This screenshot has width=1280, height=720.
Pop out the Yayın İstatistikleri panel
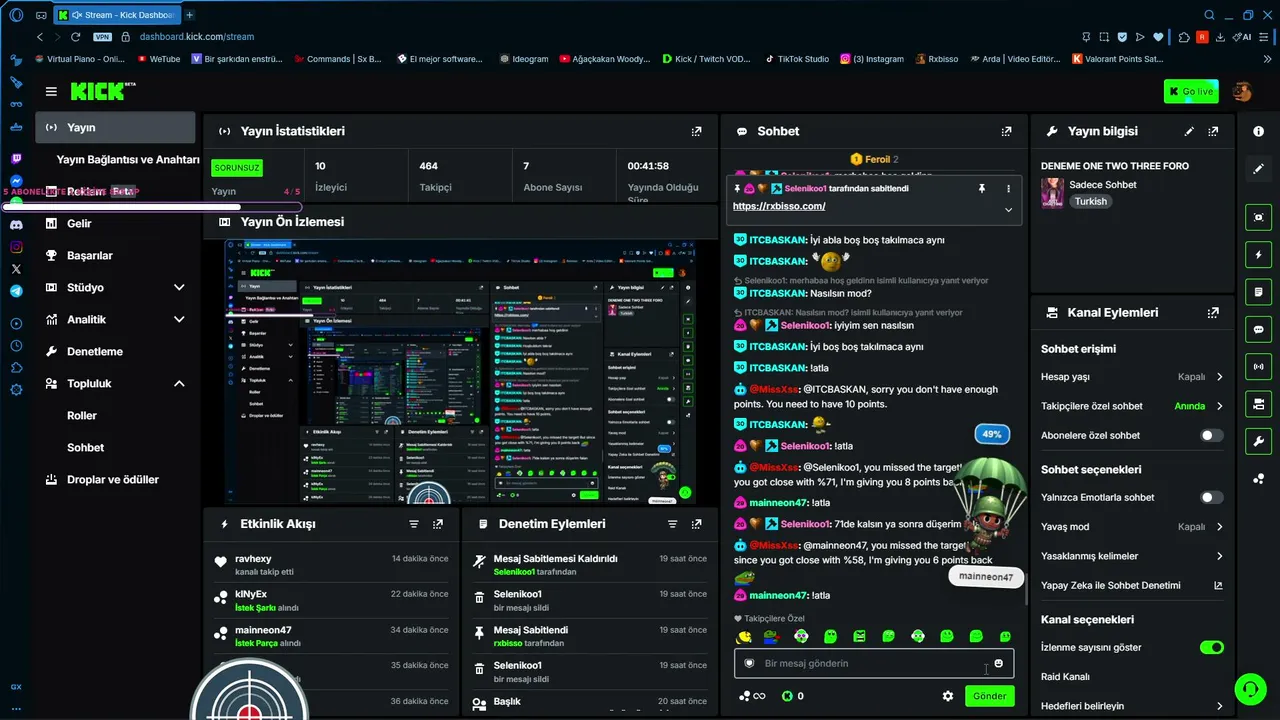[697, 131]
